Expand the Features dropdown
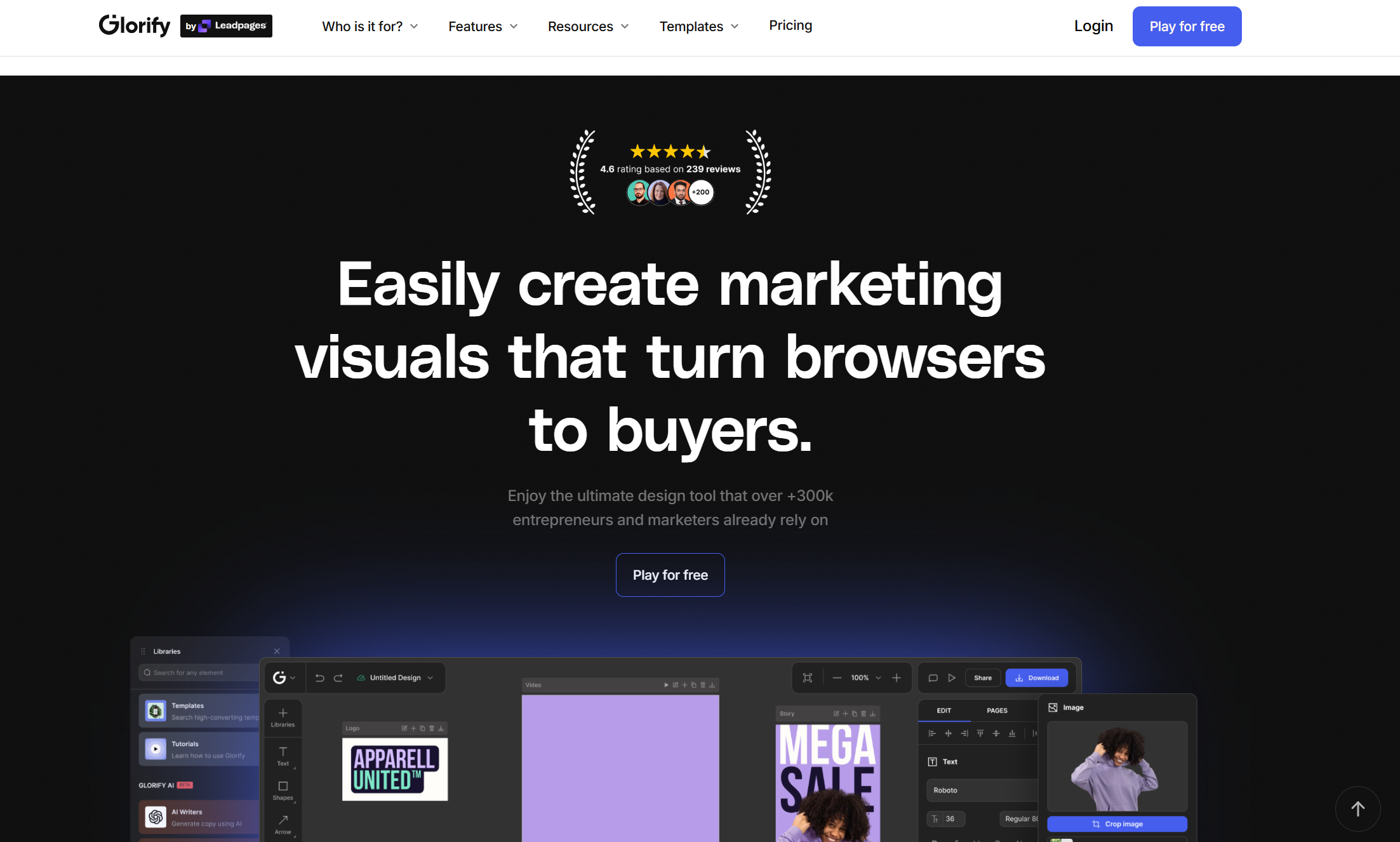Screen dimensions: 1400x842 coord(483,27)
